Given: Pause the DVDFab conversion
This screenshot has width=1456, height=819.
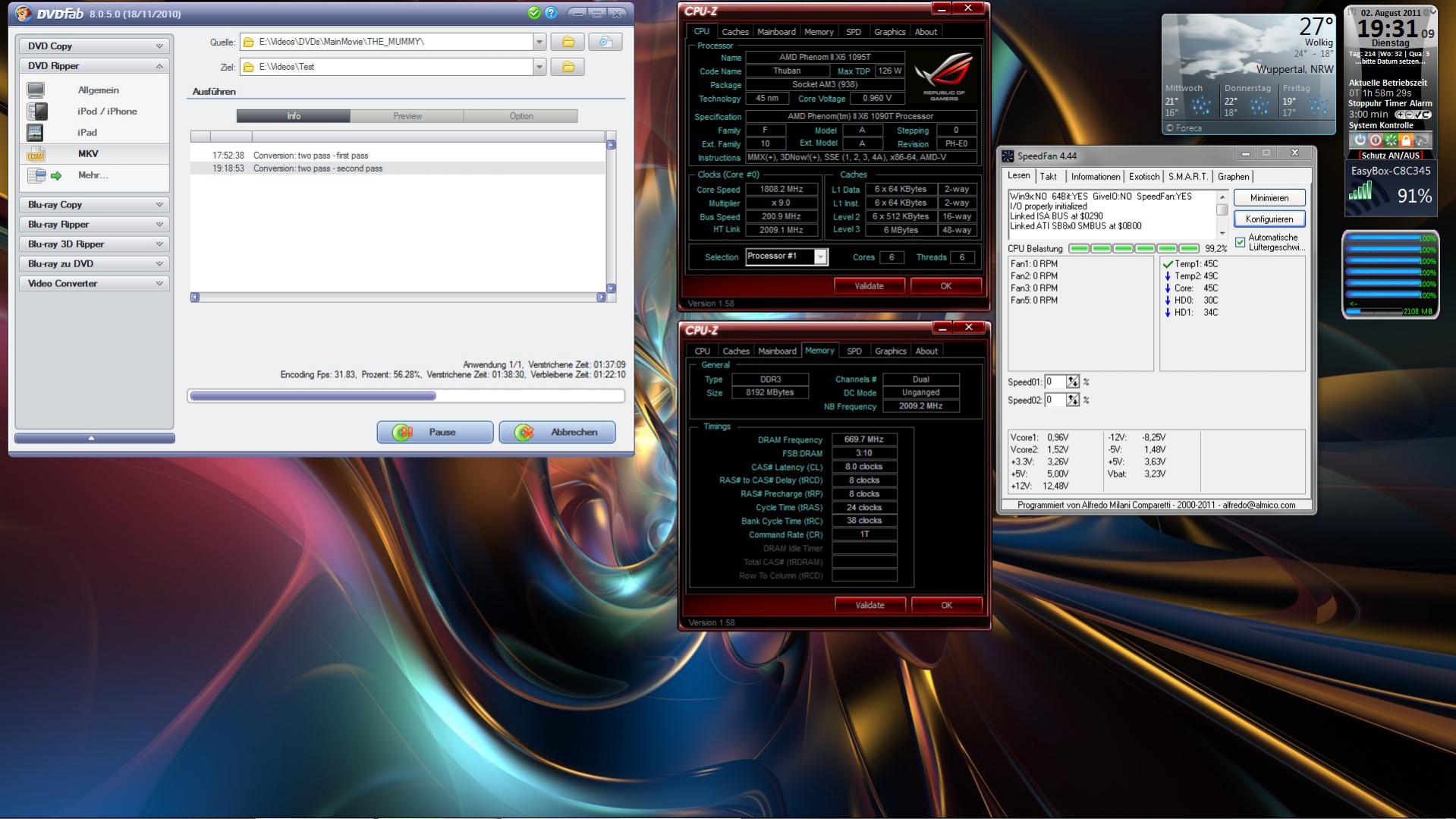Looking at the screenshot, I should [x=435, y=432].
